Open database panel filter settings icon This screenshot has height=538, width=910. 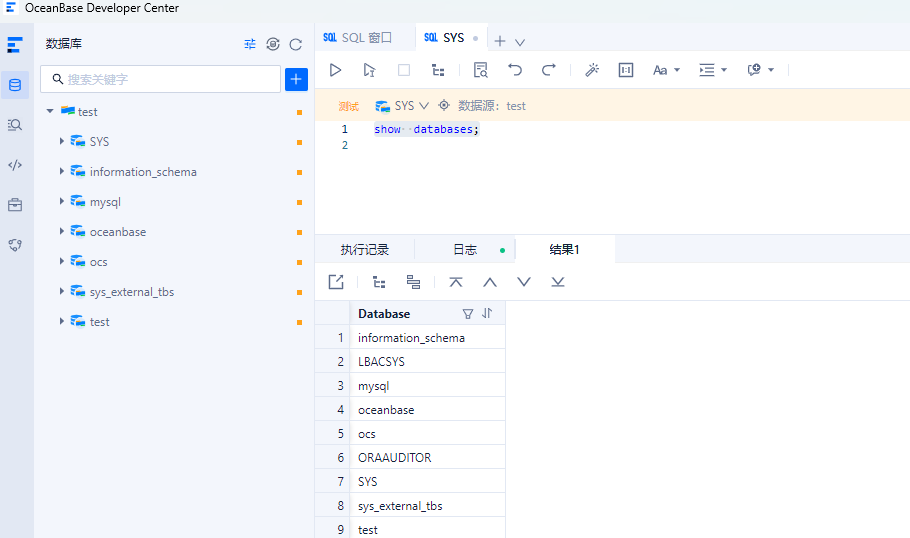(250, 44)
